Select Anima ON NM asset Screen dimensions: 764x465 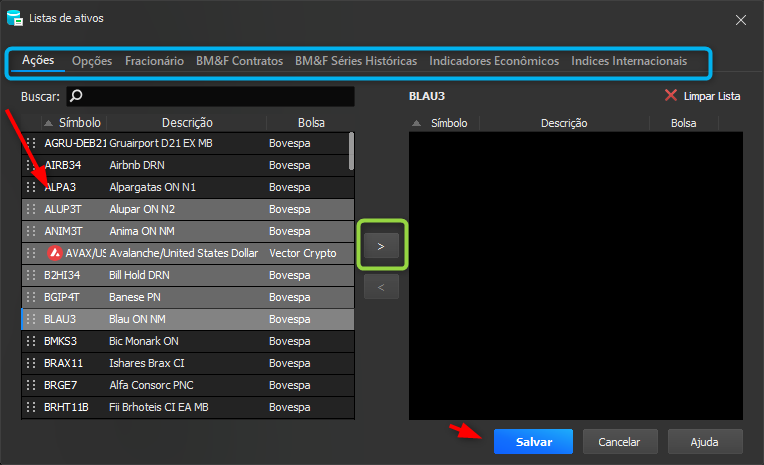188,231
